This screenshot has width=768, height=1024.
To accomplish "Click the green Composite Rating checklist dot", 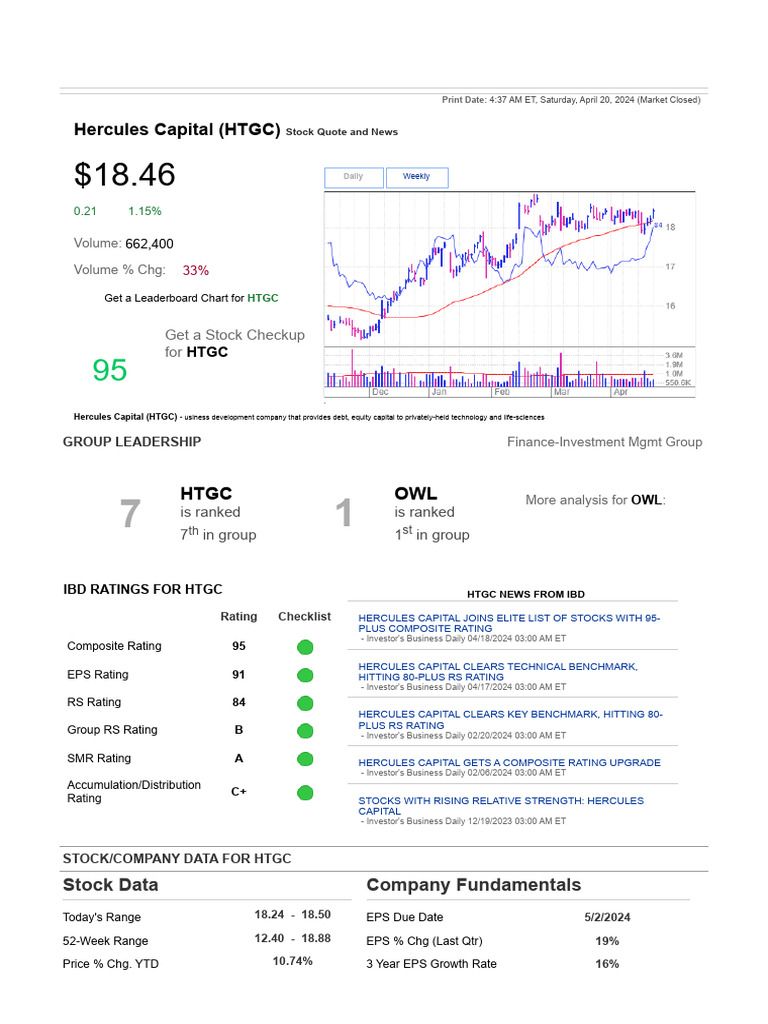I will [305, 647].
